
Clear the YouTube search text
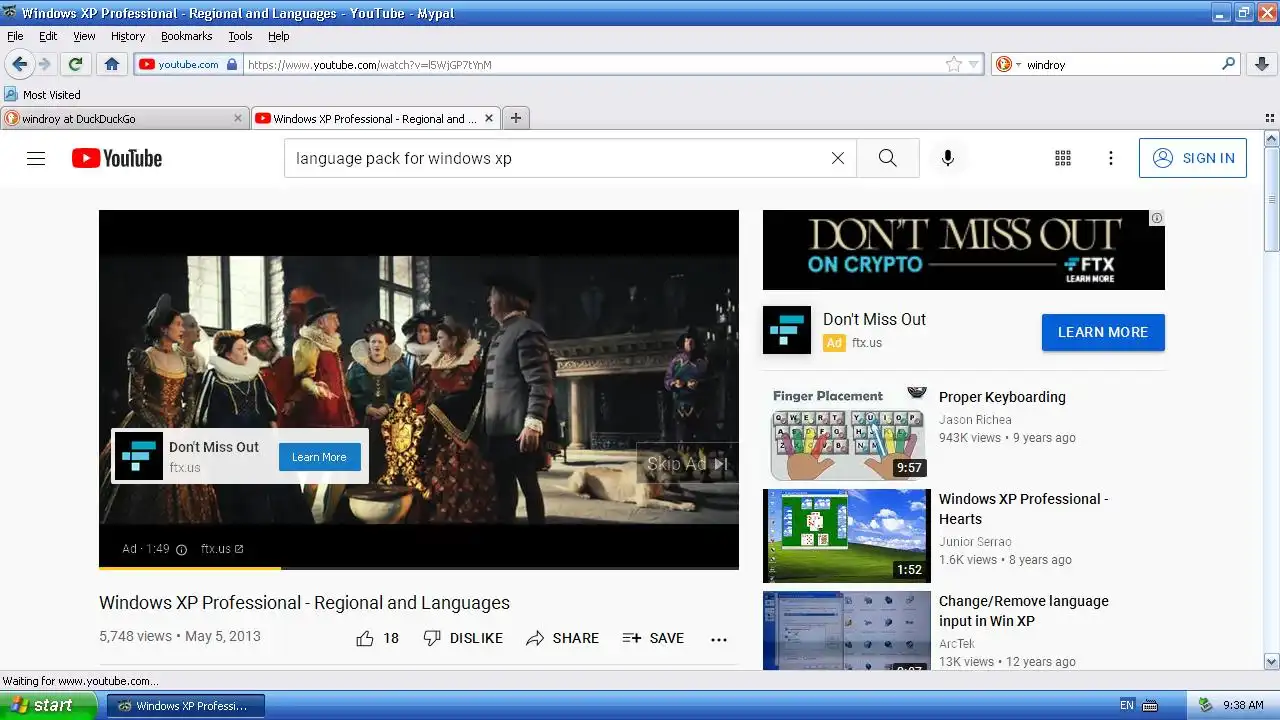[x=838, y=158]
